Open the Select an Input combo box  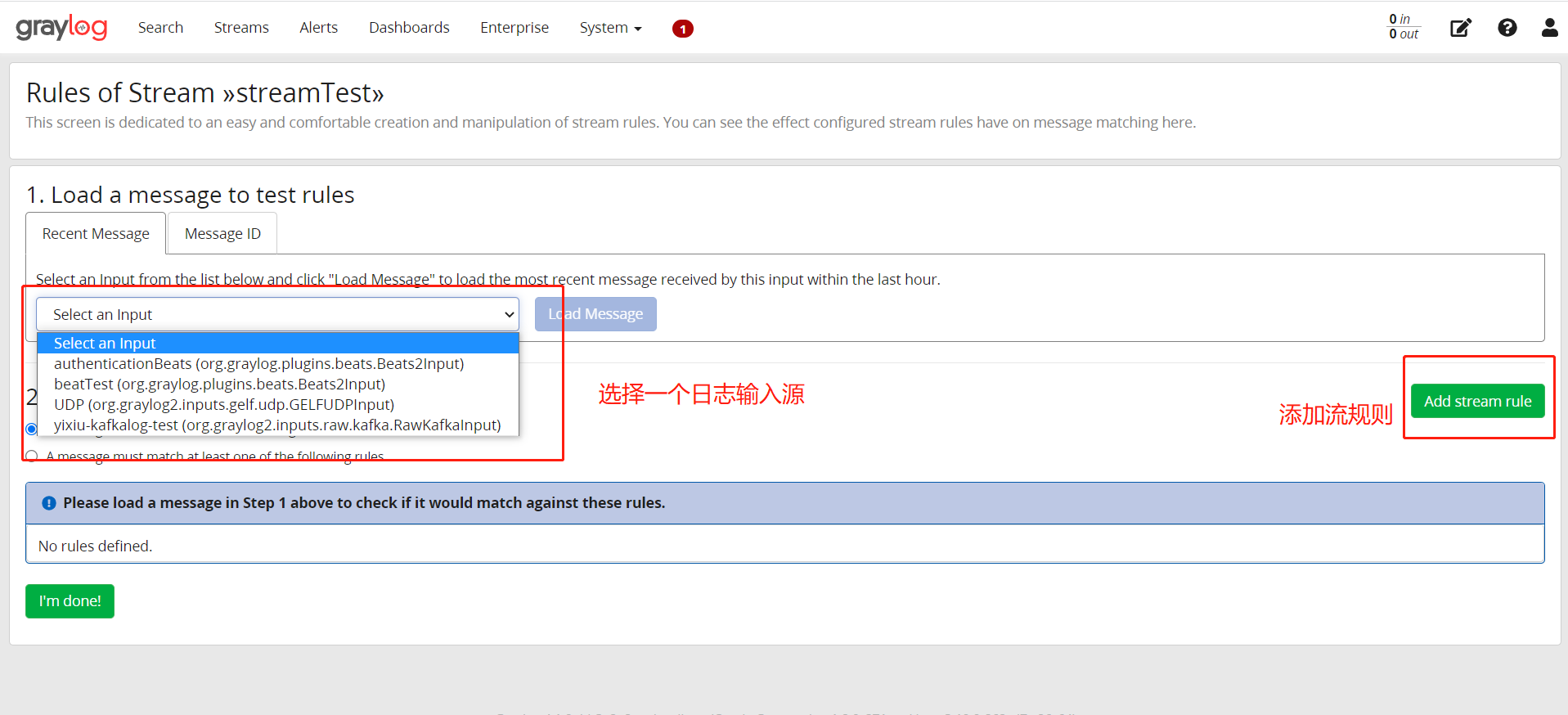tap(277, 314)
